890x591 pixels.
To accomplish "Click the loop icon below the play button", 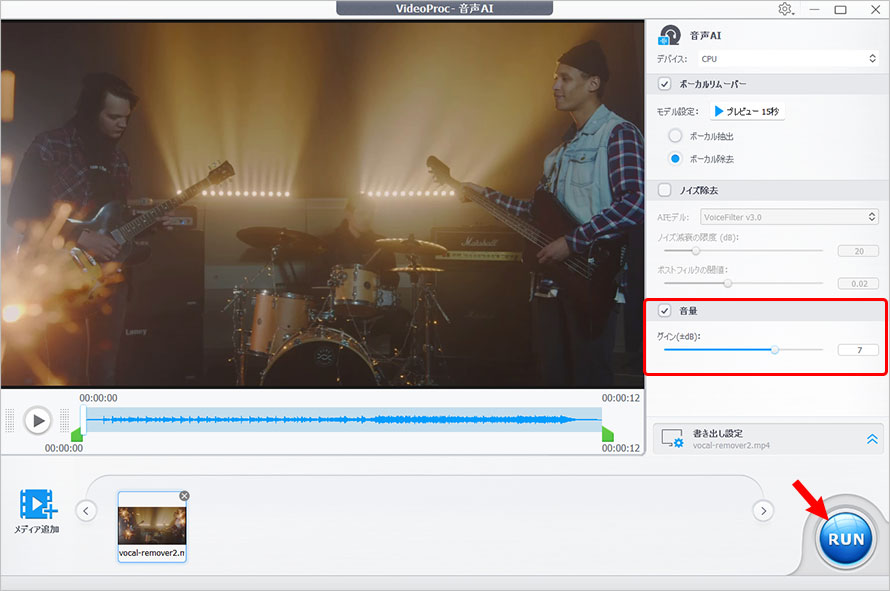I will coord(38,450).
